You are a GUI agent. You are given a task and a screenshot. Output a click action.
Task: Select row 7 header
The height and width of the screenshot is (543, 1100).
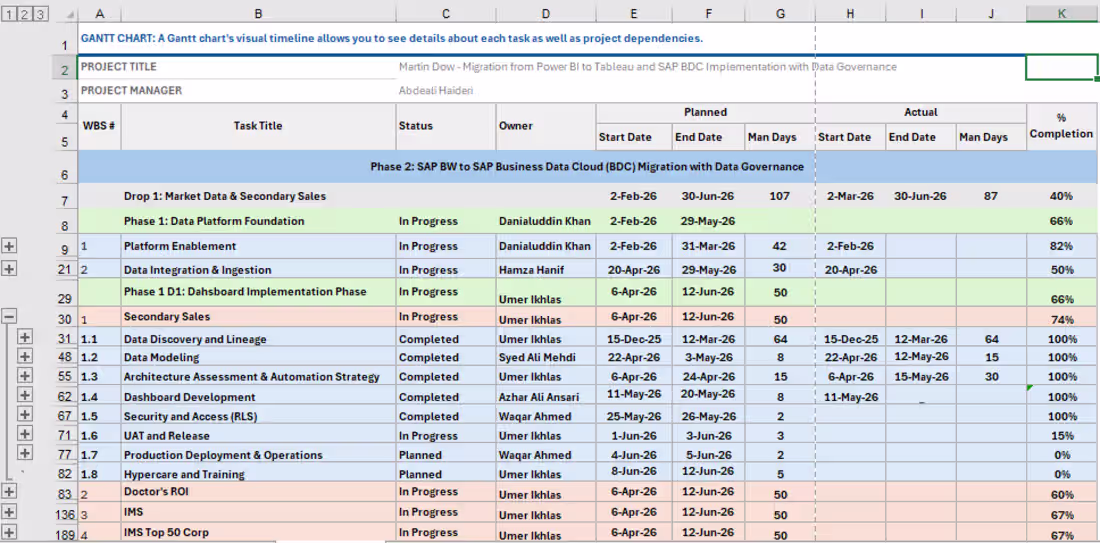click(x=65, y=197)
